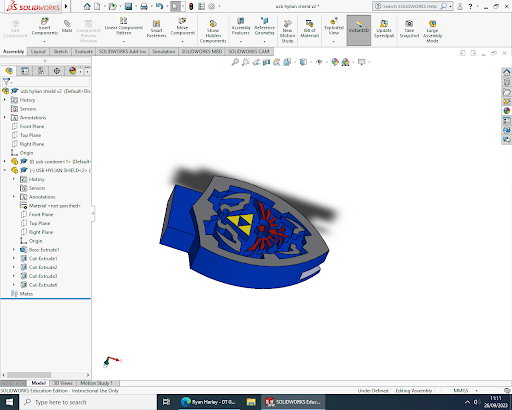
Task: Click the Print icon in title toolbar
Action: [144, 6]
